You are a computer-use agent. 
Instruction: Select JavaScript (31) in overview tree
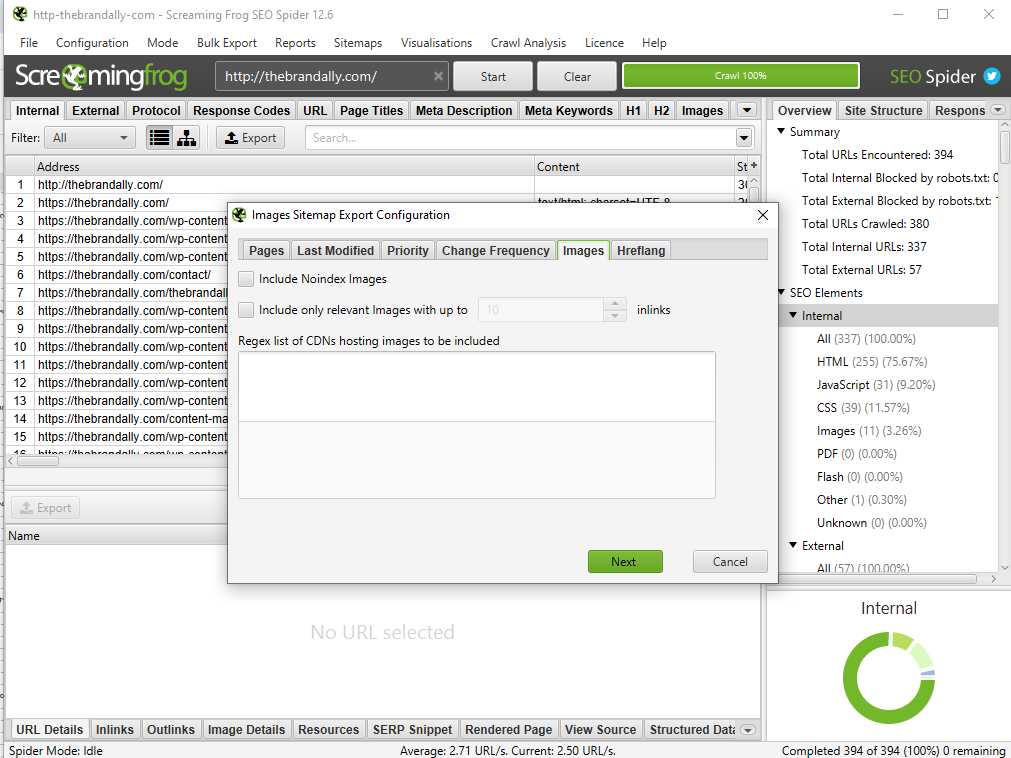pyautogui.click(x=876, y=385)
